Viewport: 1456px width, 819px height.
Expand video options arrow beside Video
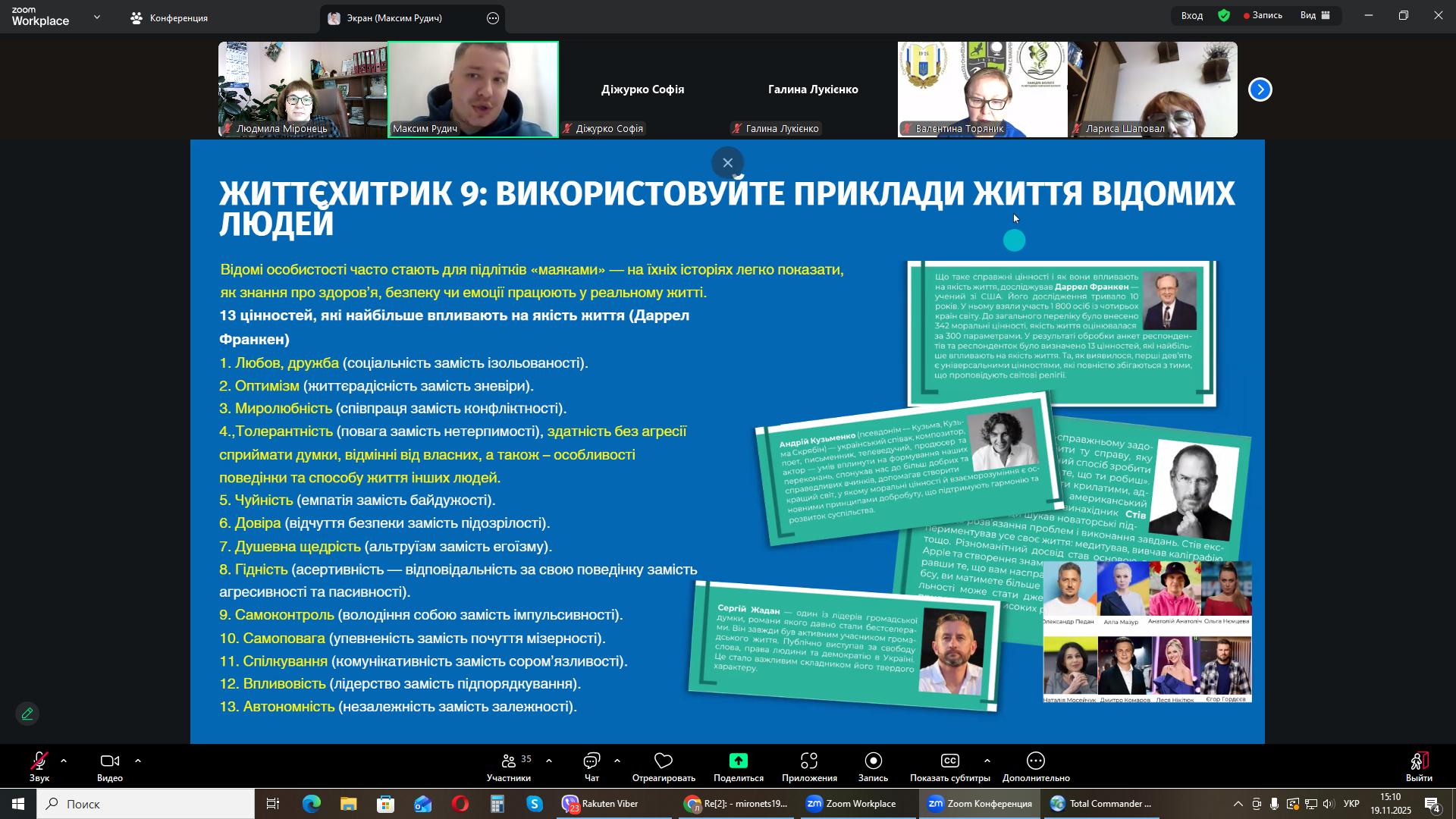(x=138, y=761)
